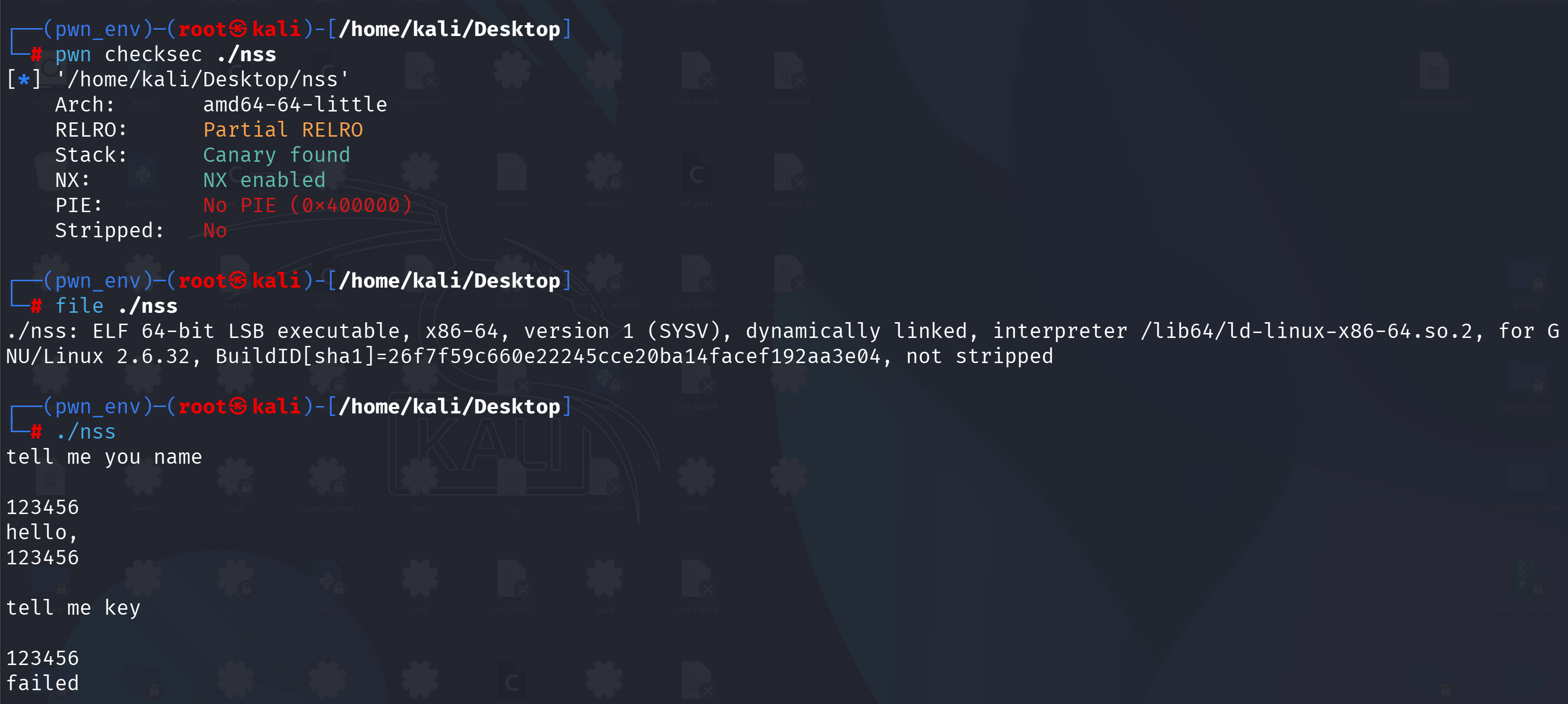This screenshot has height=704, width=1568.
Task: Click the red # prompt before the ./nss execution
Action: point(37,432)
